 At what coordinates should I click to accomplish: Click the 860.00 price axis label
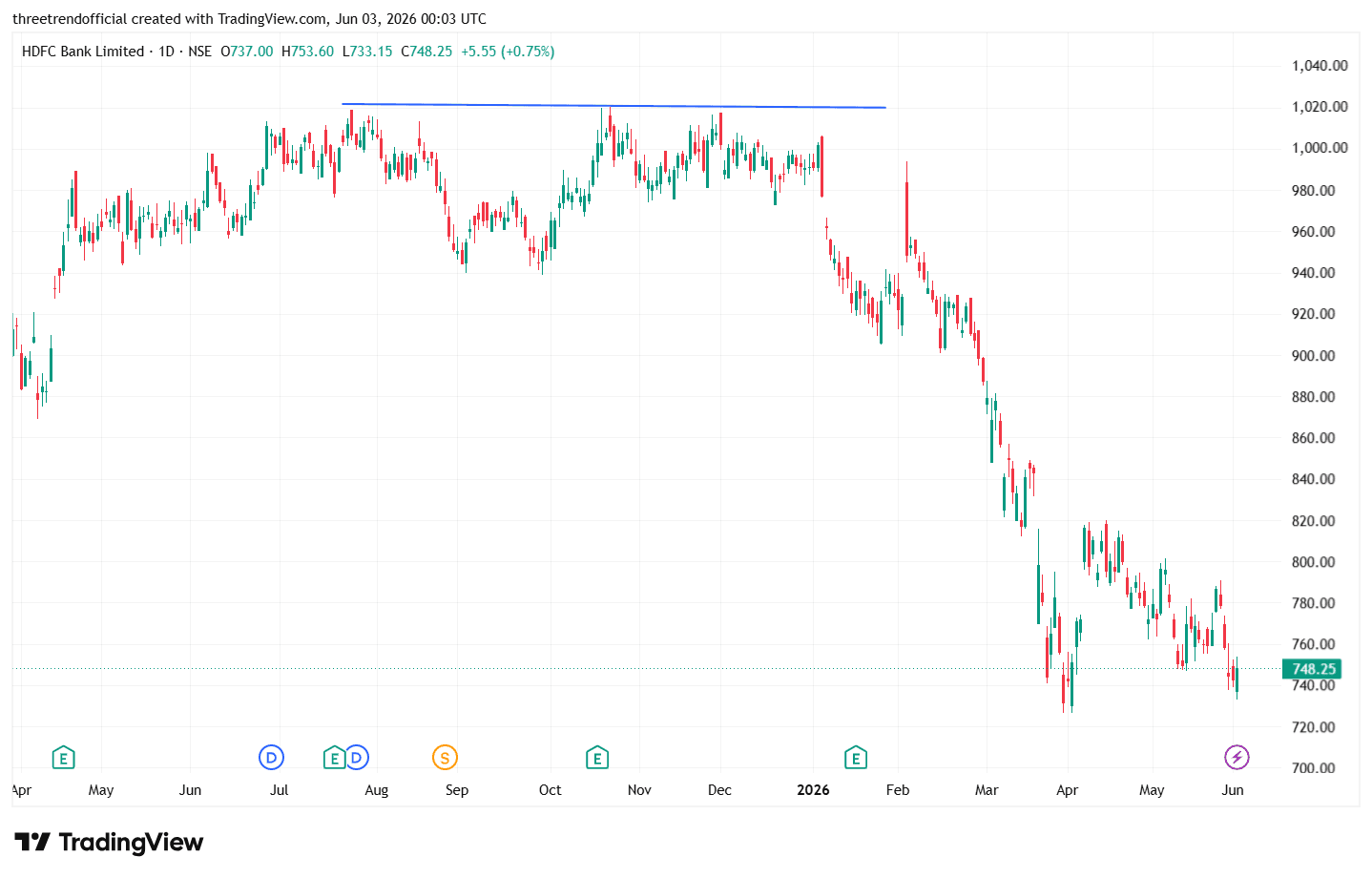[x=1314, y=438]
